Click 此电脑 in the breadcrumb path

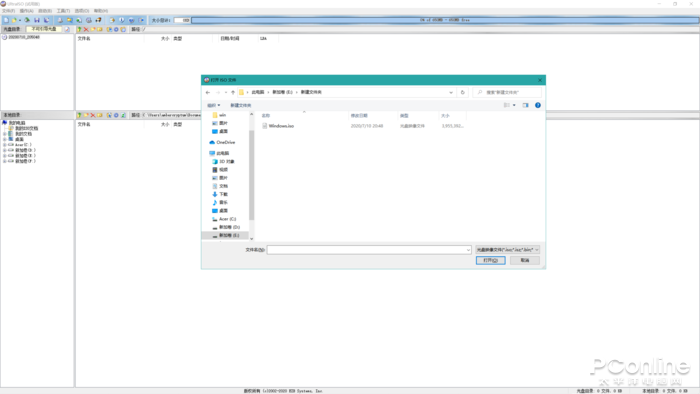[258, 92]
